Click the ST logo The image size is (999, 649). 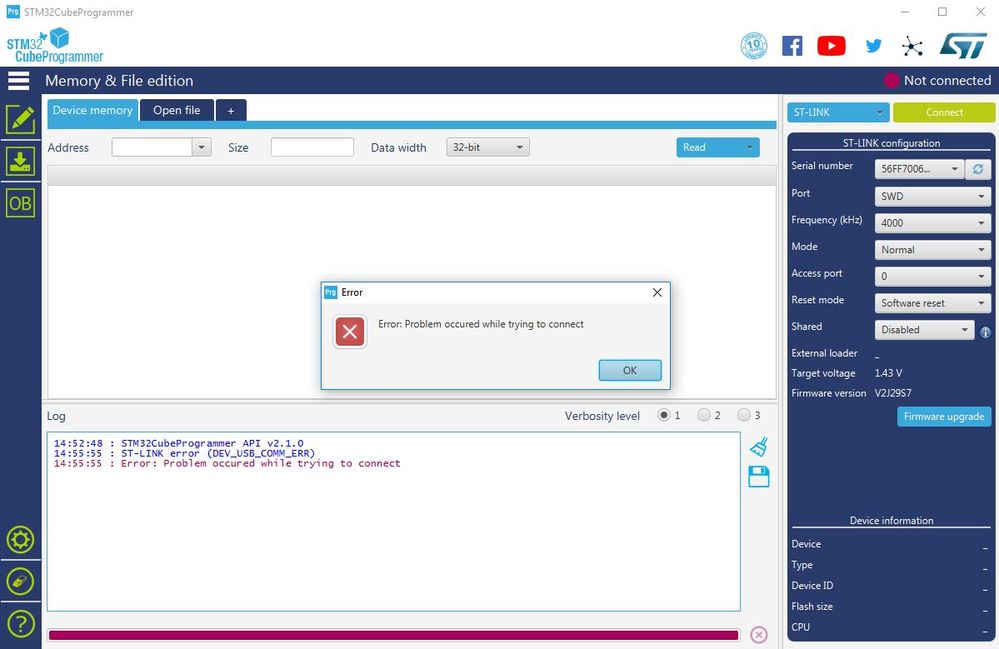tap(963, 46)
